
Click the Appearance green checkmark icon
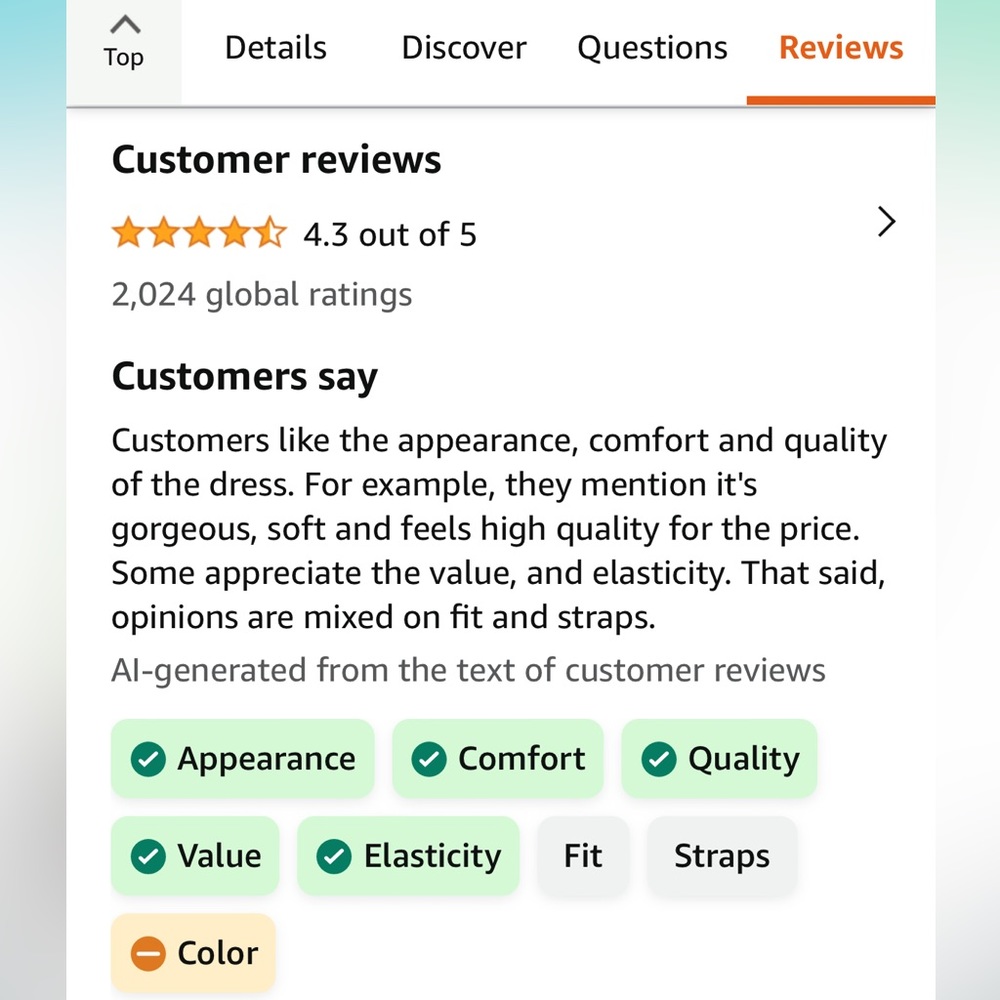[x=148, y=759]
